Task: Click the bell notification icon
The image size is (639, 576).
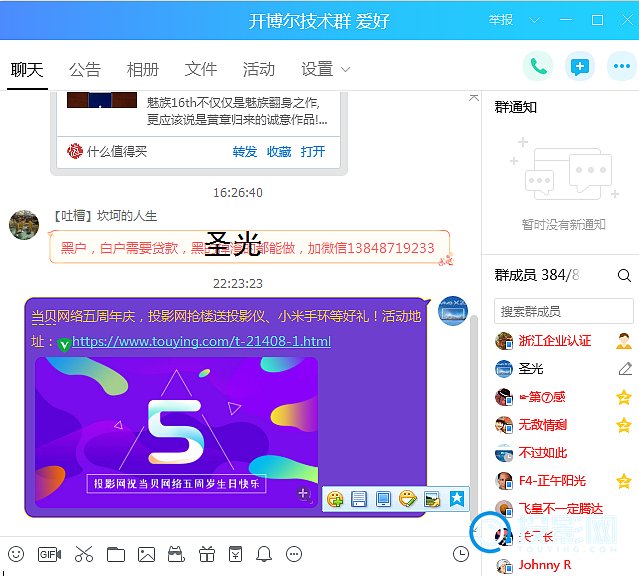Action: pos(264,554)
